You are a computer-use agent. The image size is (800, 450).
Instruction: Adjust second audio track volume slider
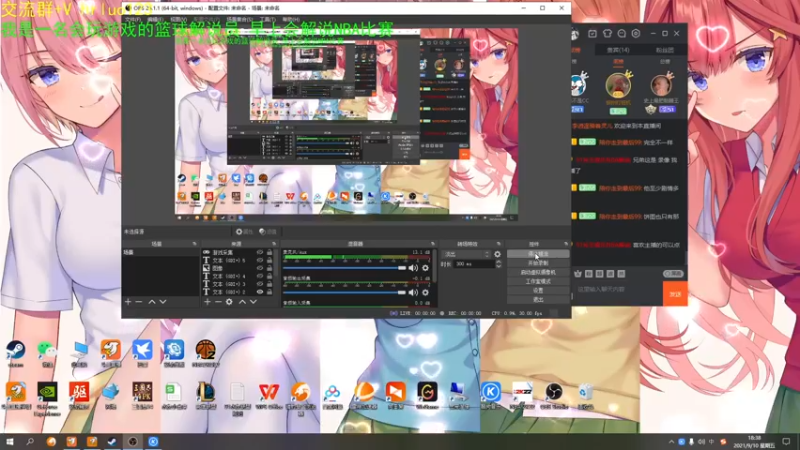[345, 292]
